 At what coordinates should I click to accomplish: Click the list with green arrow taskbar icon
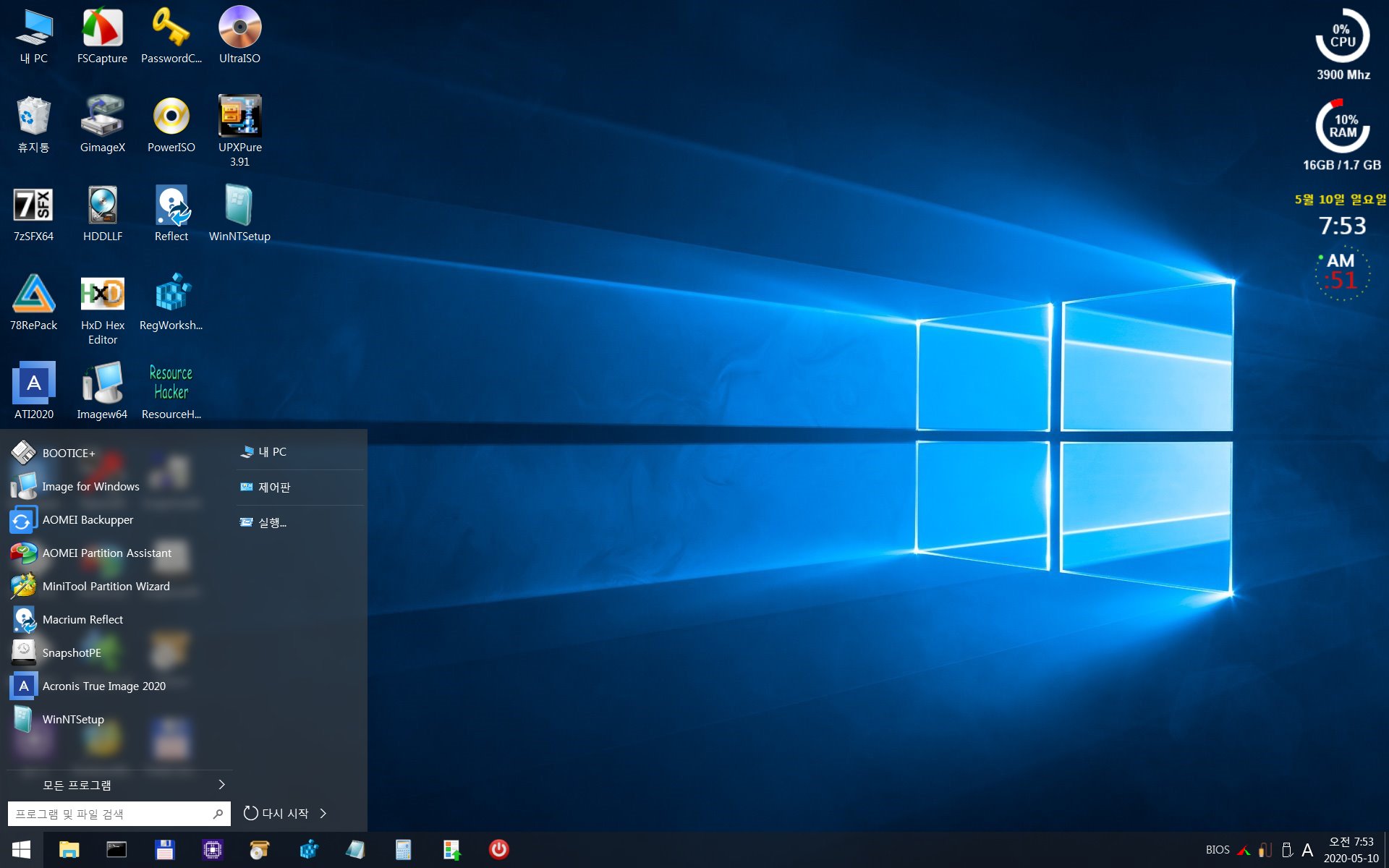(x=451, y=850)
